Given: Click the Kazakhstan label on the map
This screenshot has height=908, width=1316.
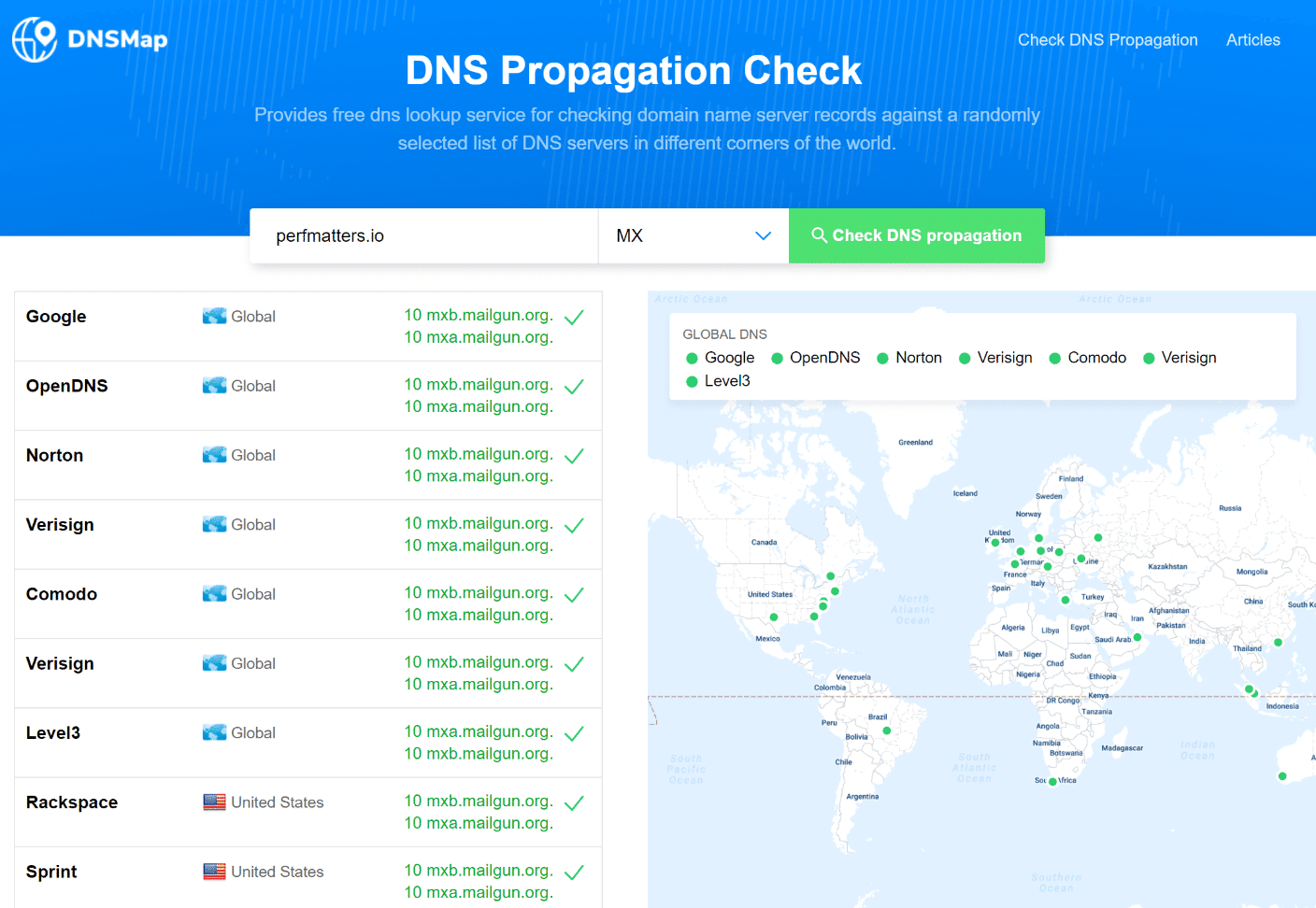Looking at the screenshot, I should pos(1167,567).
